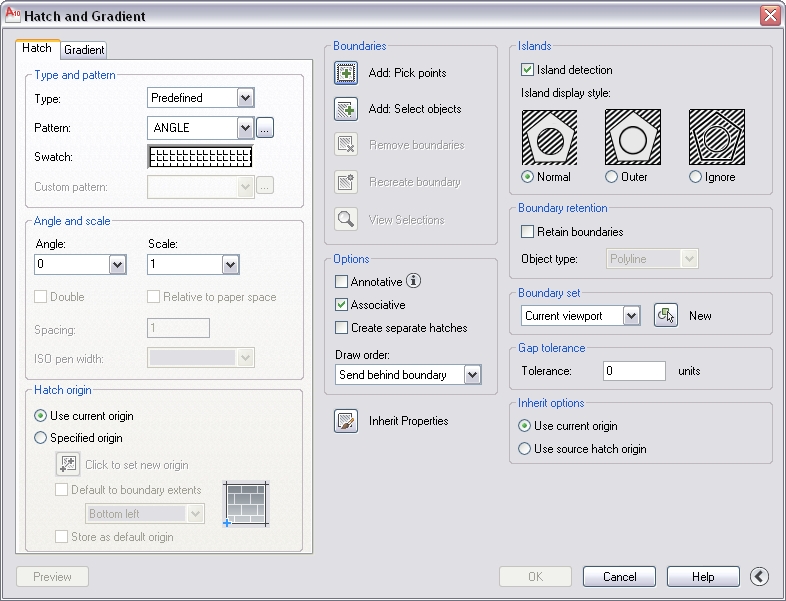
Task: Click the Add: Select objects icon
Action: [x=346, y=109]
